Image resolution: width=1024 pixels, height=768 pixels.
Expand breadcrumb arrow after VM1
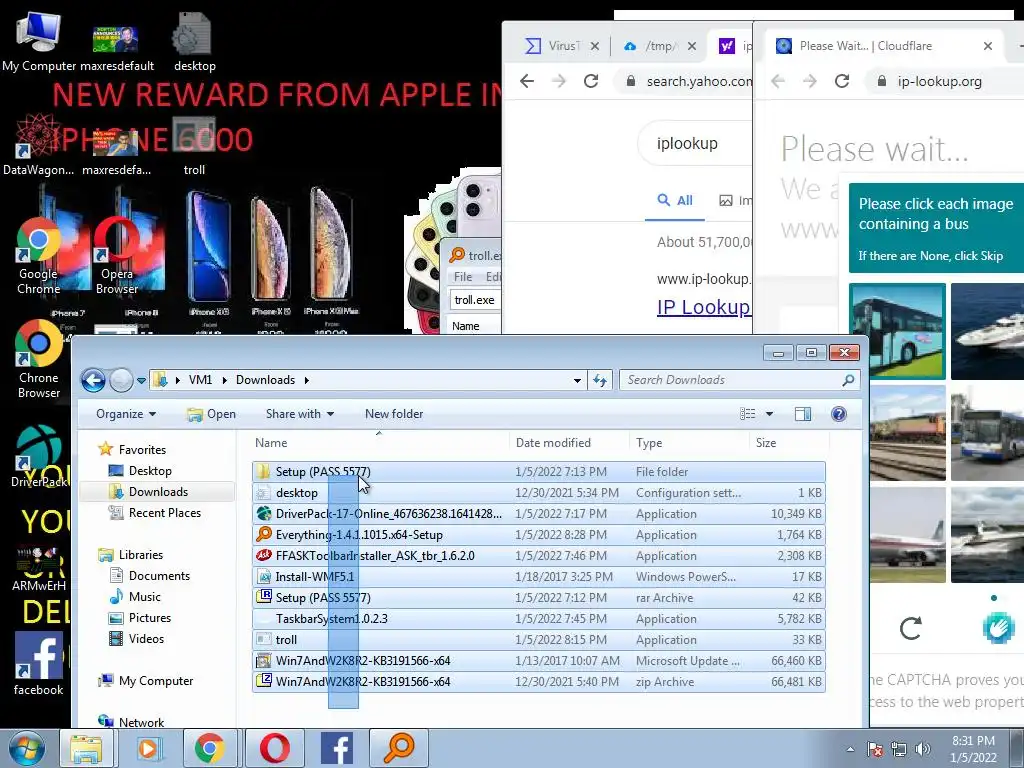[224, 380]
